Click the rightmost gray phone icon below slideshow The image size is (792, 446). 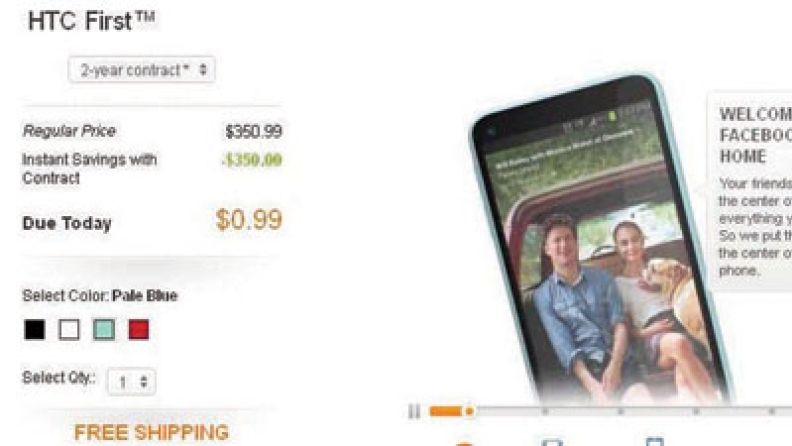(x=655, y=442)
